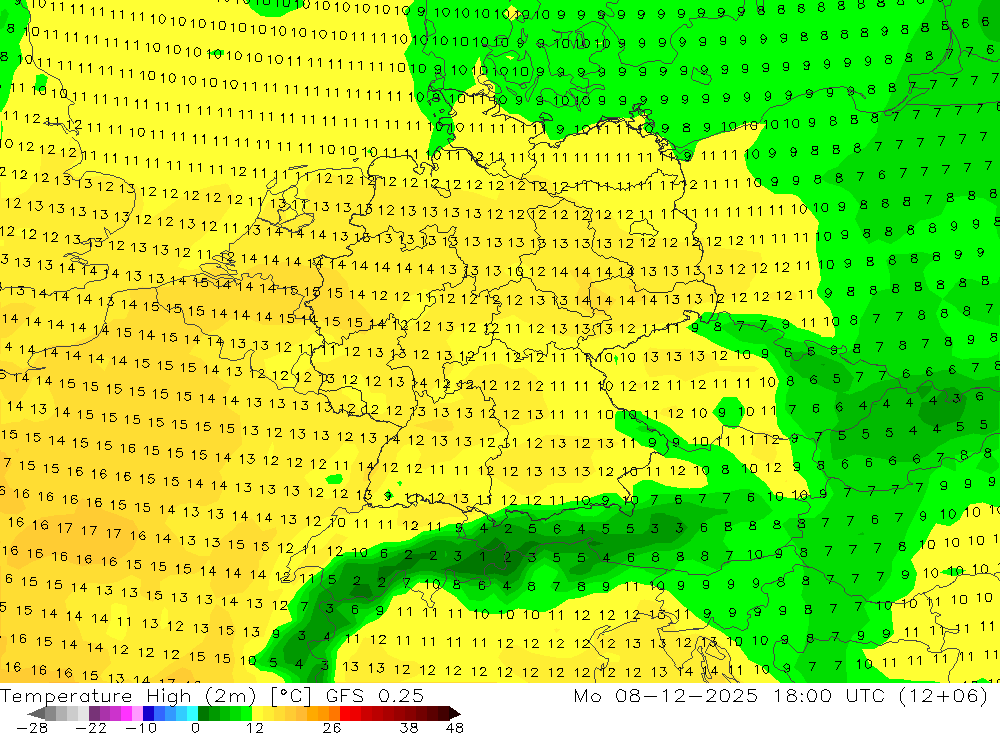Click the '(12+06)' run offset label
The width and height of the screenshot is (1000, 733).
point(943,695)
